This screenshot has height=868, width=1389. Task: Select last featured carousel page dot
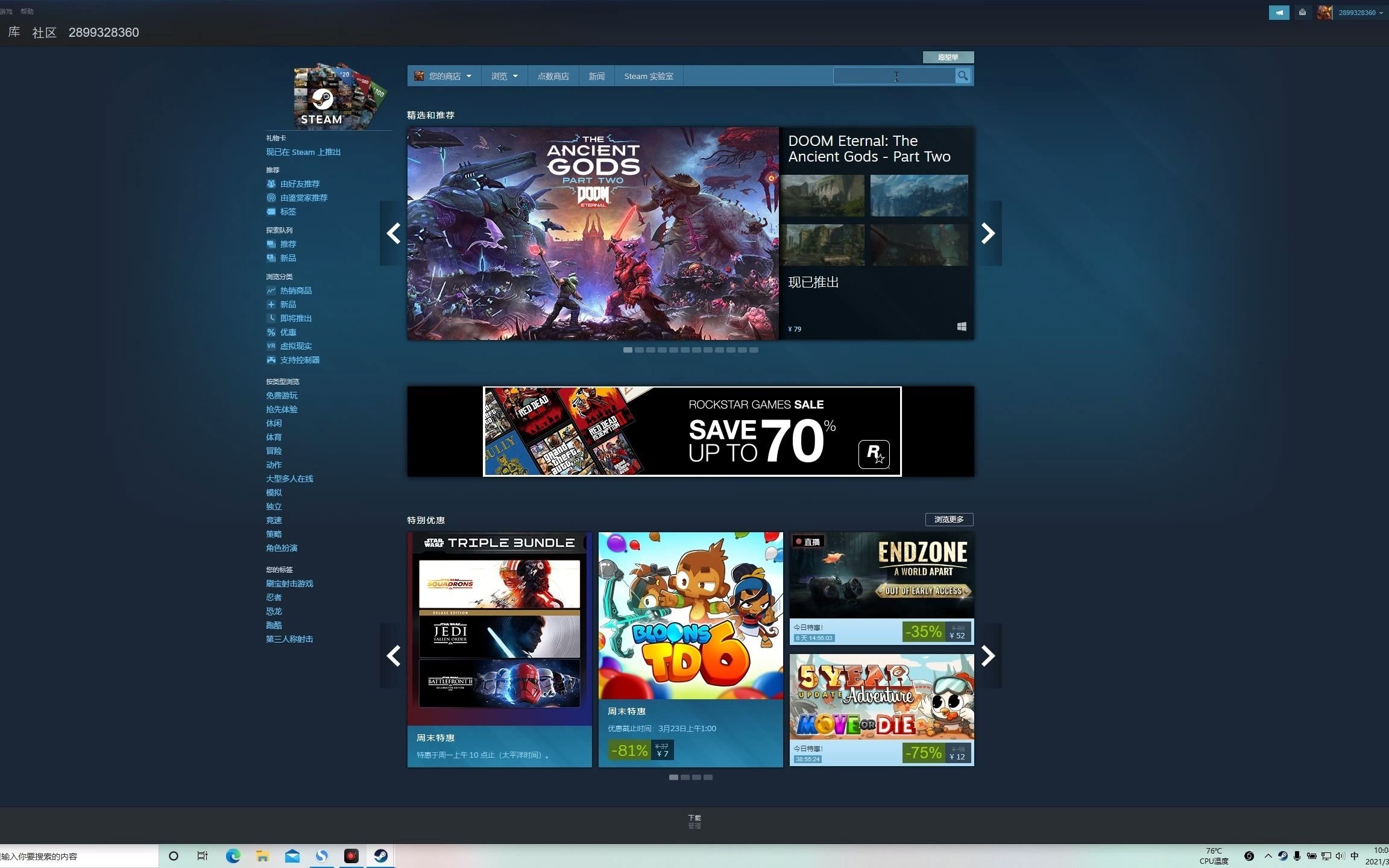754,350
